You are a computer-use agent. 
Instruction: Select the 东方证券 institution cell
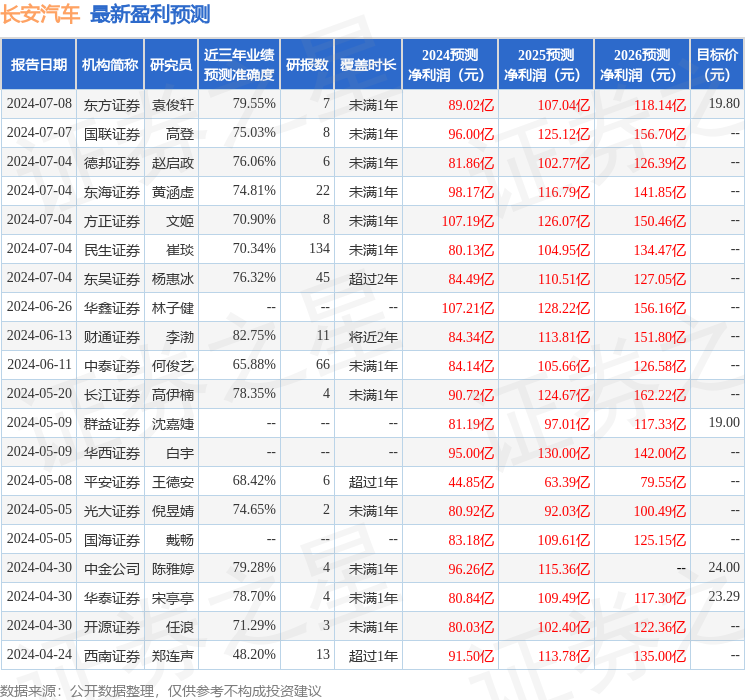click(112, 105)
